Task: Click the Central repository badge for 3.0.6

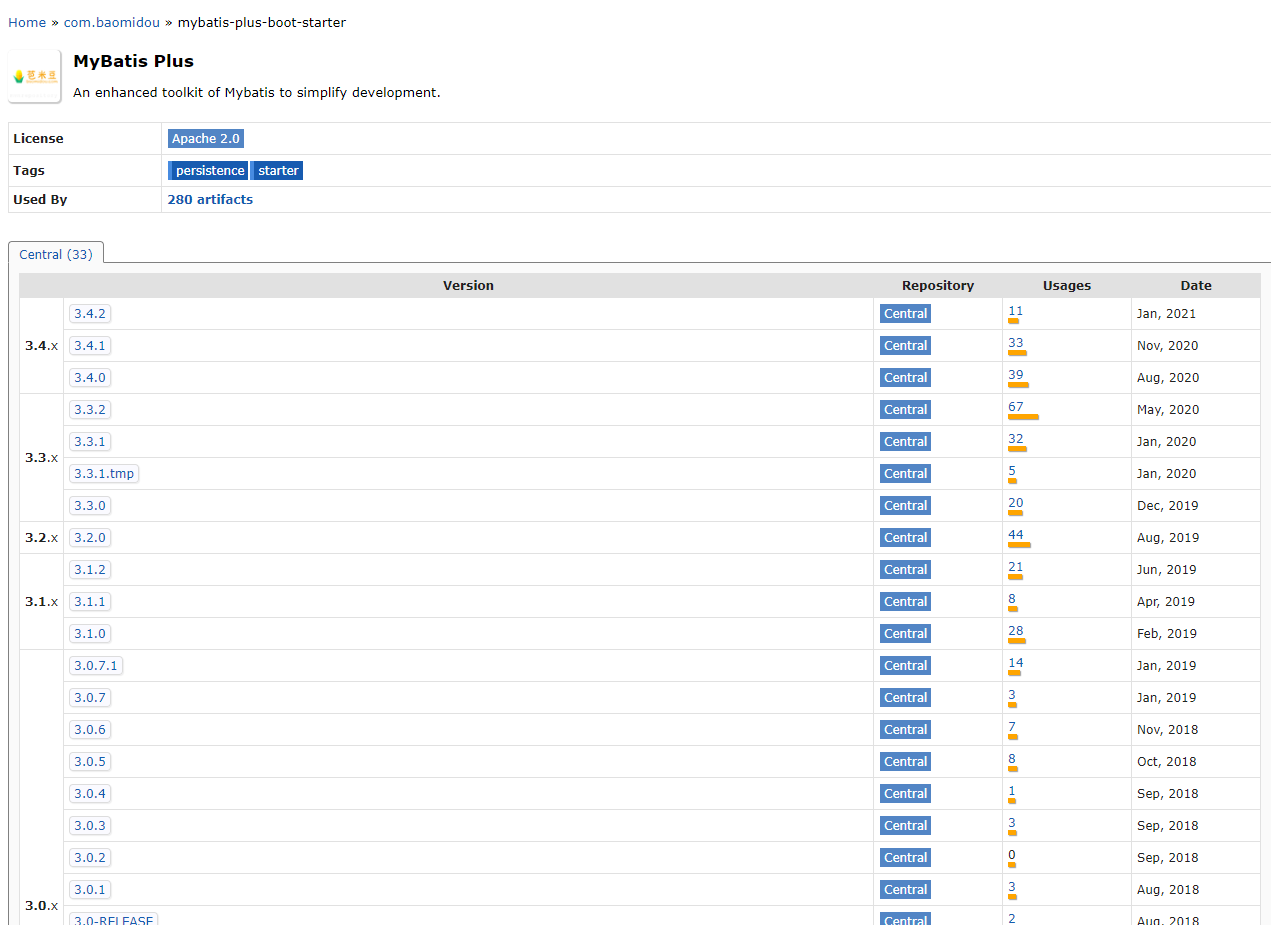Action: (904, 729)
